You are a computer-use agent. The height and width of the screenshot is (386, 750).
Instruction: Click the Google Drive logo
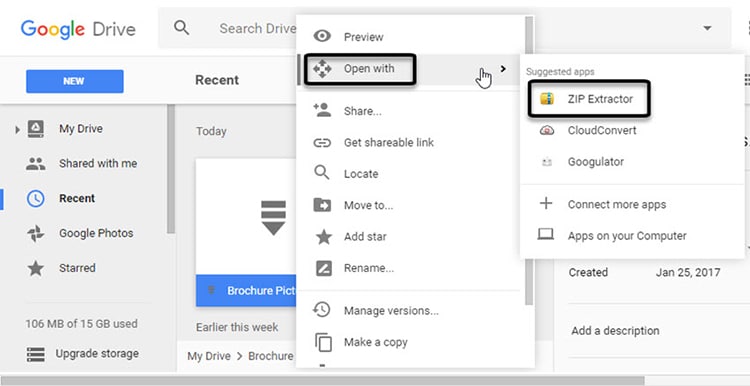click(x=78, y=29)
